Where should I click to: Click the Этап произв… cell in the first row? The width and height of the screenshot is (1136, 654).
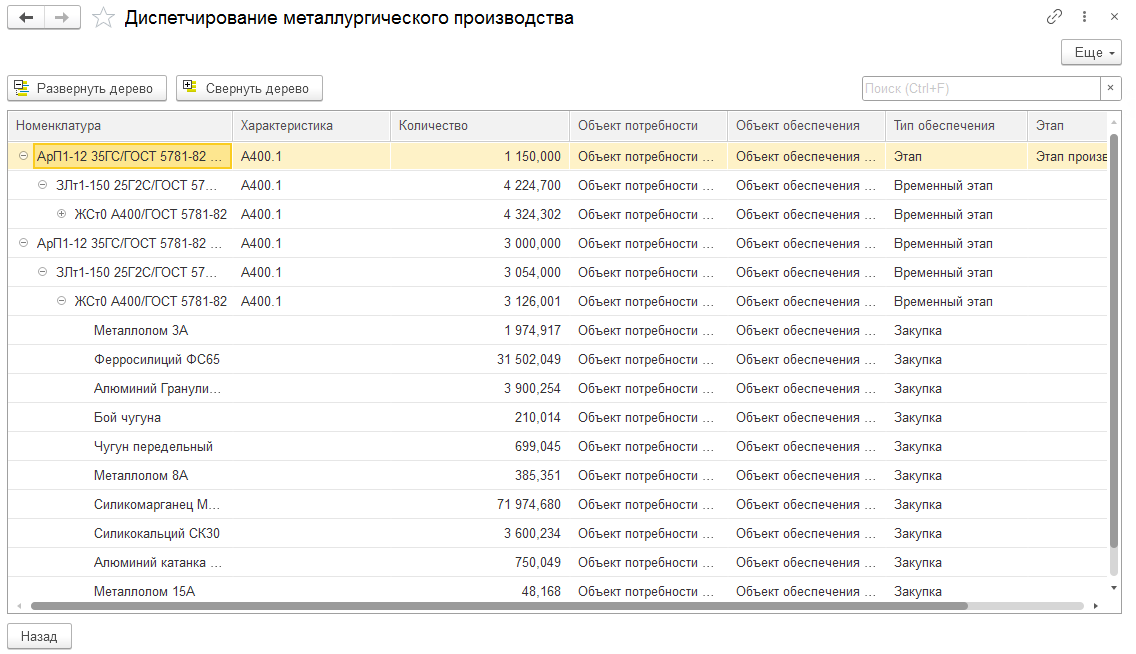pyautogui.click(x=1068, y=156)
